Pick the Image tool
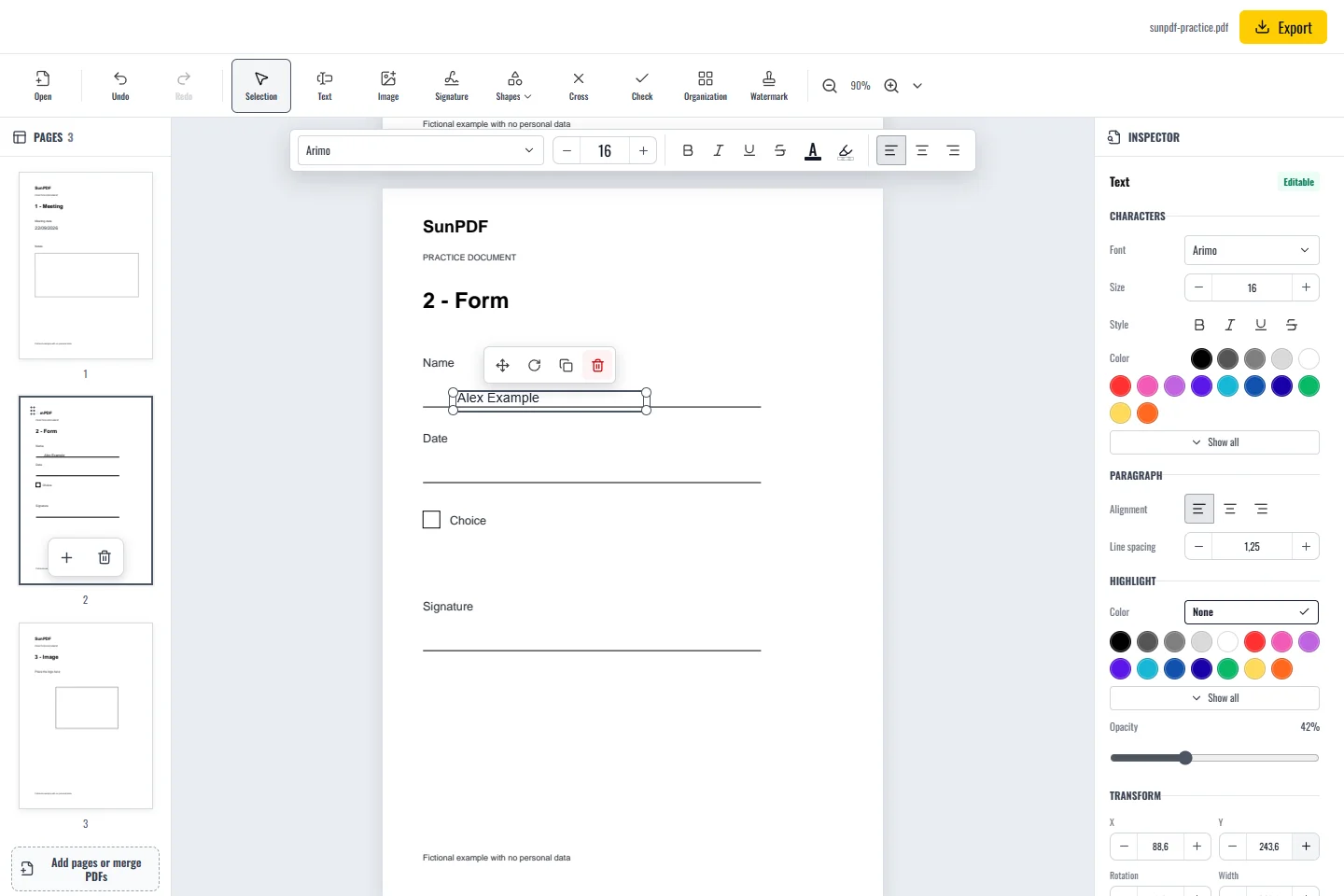Viewport: 1344px width, 896px height. click(388, 86)
